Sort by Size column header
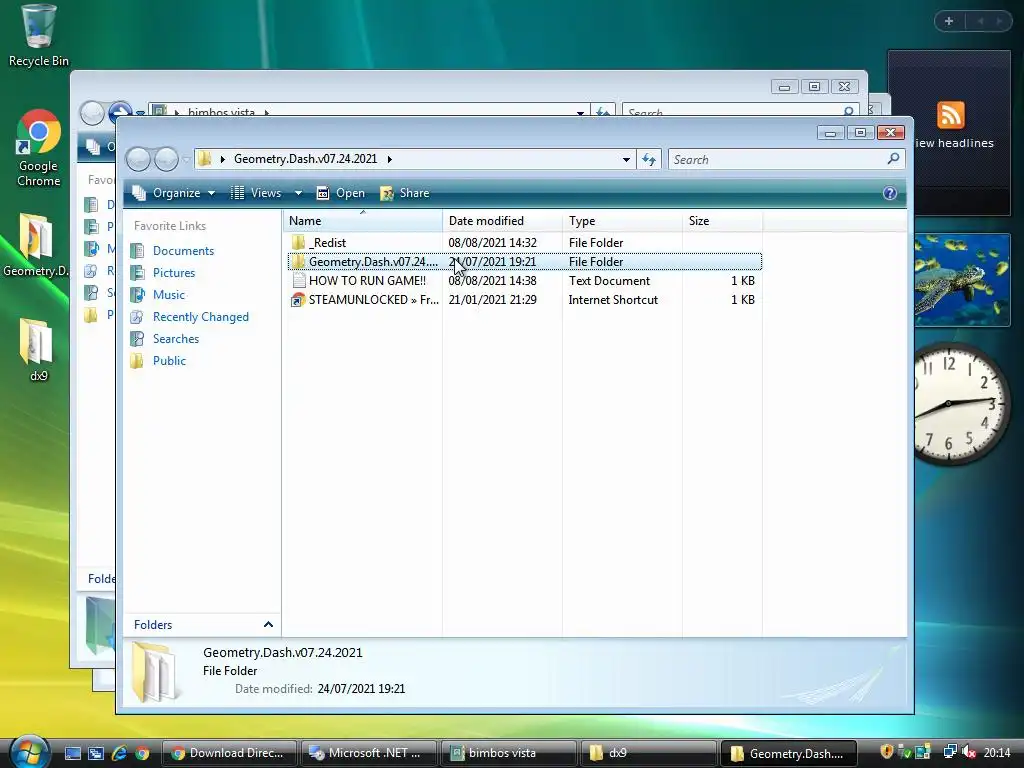 pos(722,221)
